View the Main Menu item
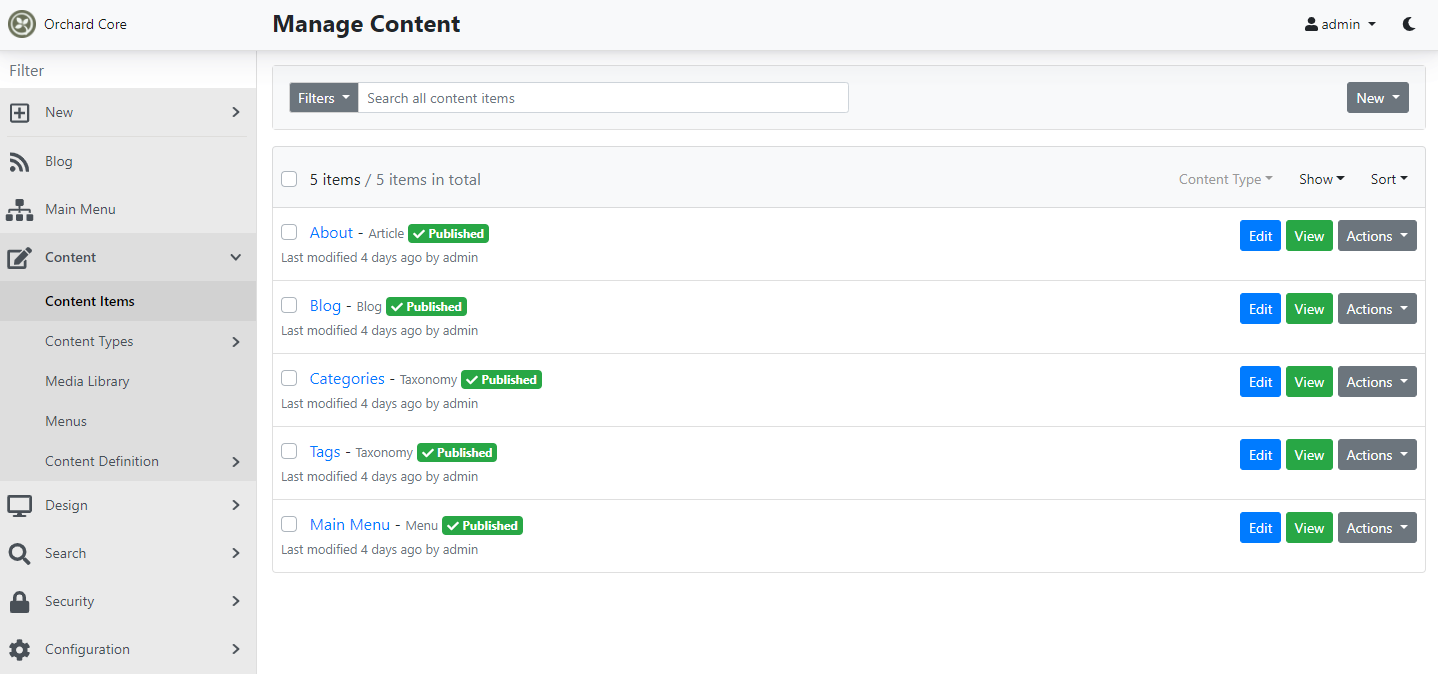Screen dimensions: 1438x674 1309,528
